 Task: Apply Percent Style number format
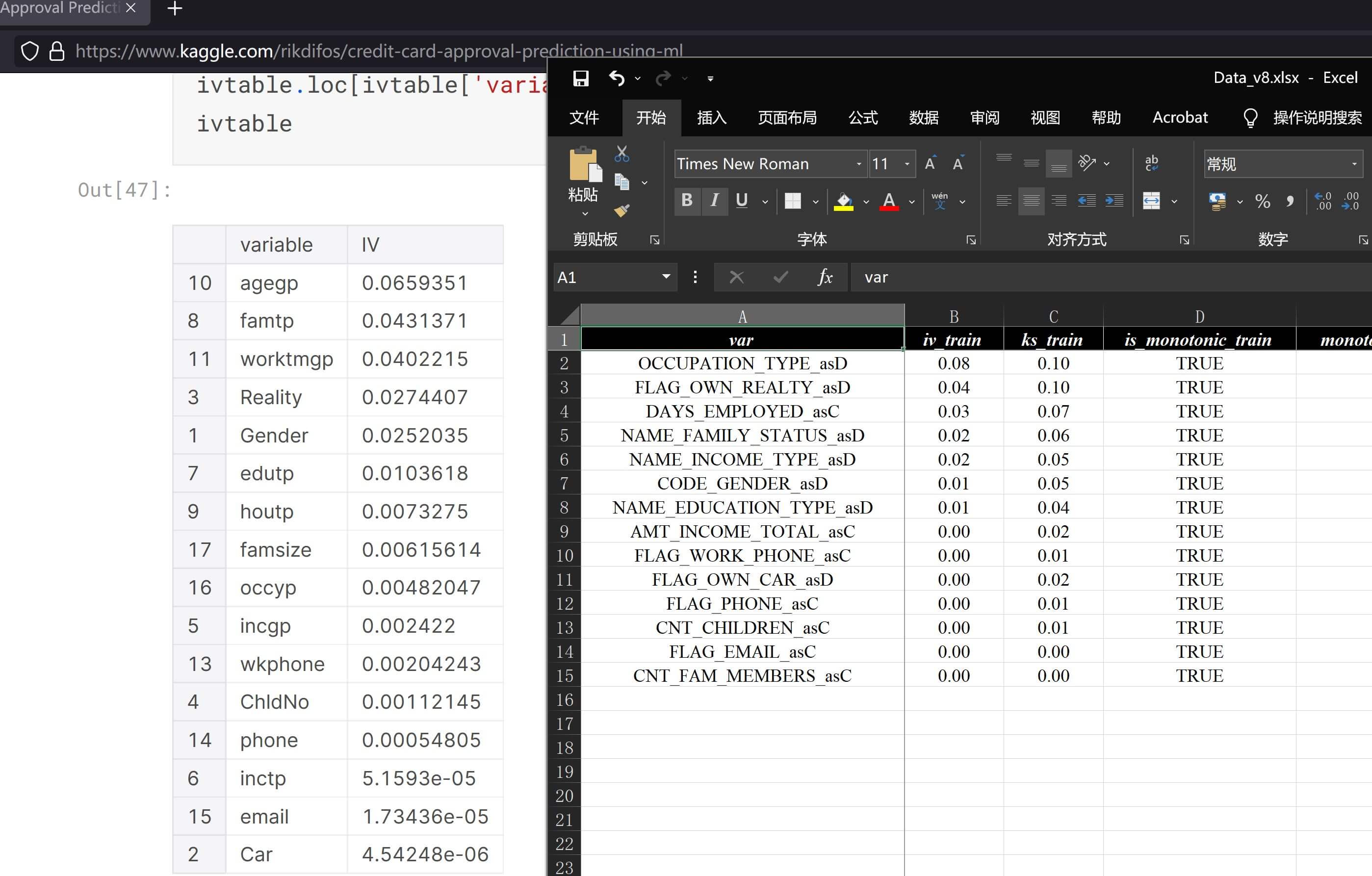(x=1263, y=201)
